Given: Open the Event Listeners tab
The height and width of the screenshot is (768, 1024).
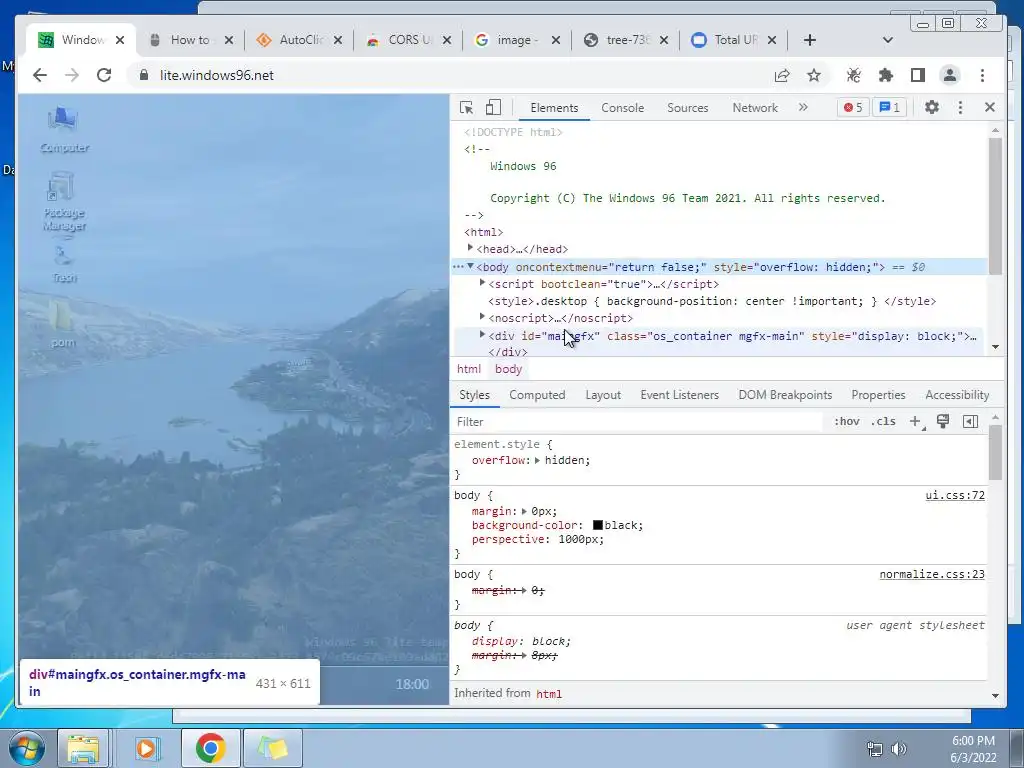Looking at the screenshot, I should [679, 395].
